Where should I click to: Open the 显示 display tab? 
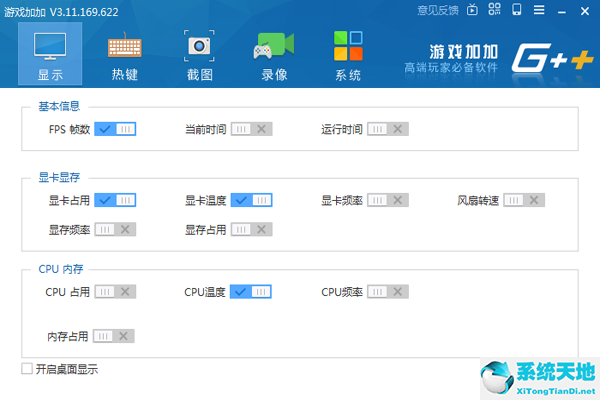50,54
